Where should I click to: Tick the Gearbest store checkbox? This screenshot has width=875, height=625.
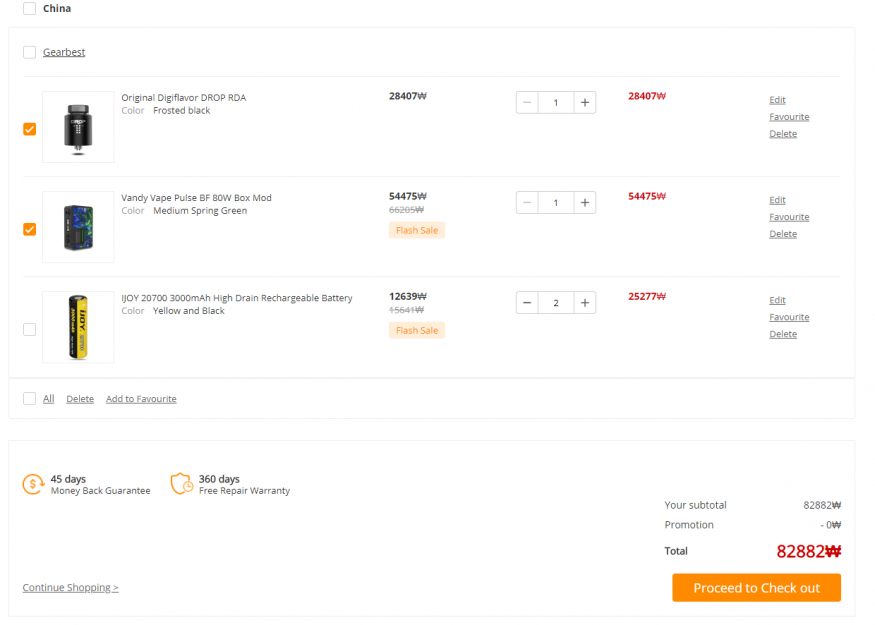point(30,52)
